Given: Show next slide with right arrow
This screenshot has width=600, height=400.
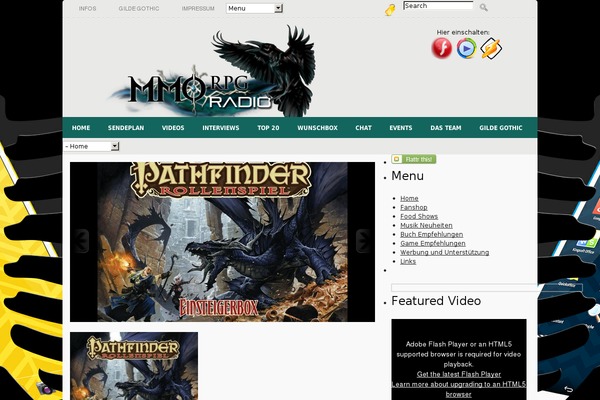Looking at the screenshot, I should 363,240.
